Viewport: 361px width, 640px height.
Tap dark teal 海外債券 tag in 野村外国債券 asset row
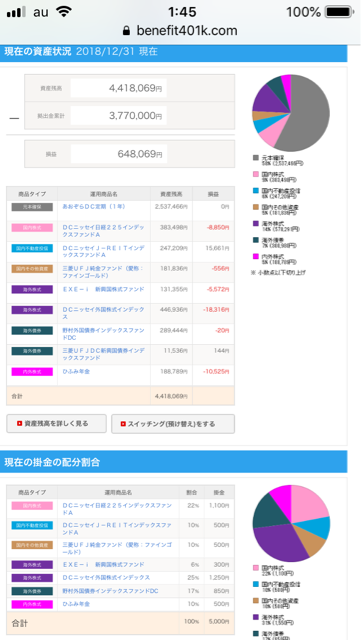pos(32,330)
